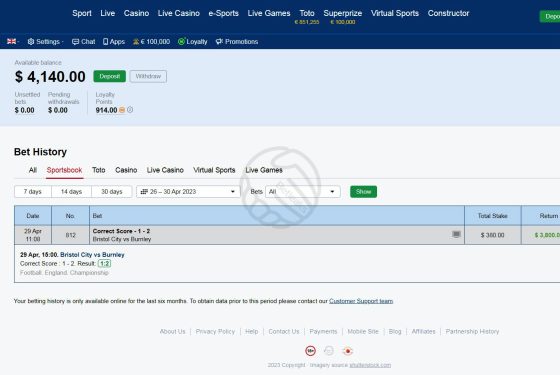Select the 30 days filter

point(112,192)
